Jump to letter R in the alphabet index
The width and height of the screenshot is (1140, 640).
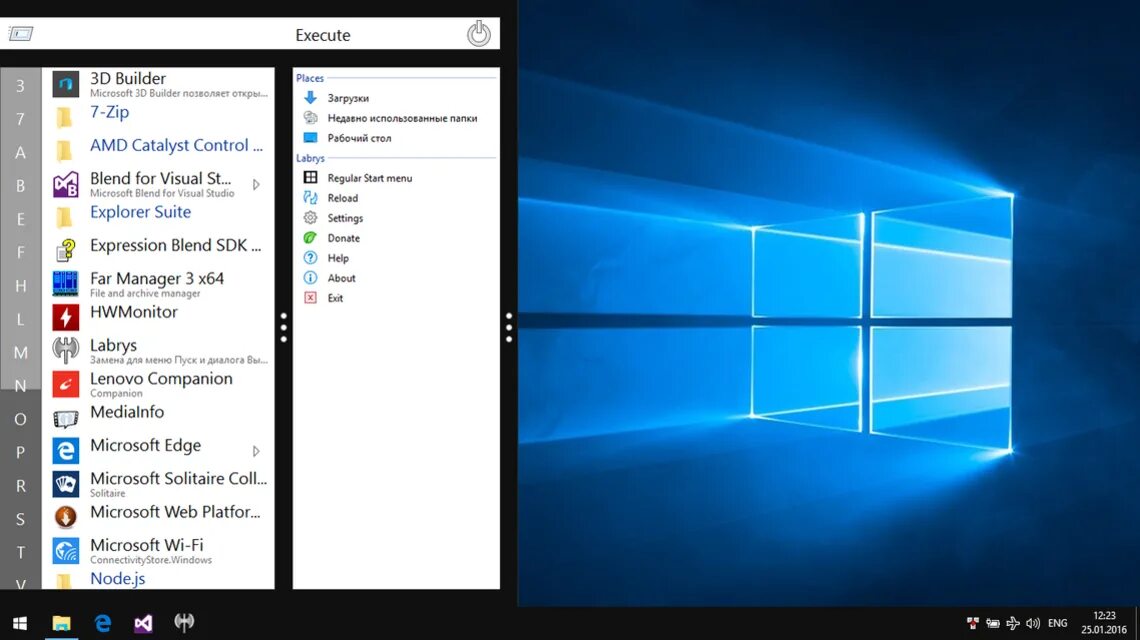click(20, 486)
